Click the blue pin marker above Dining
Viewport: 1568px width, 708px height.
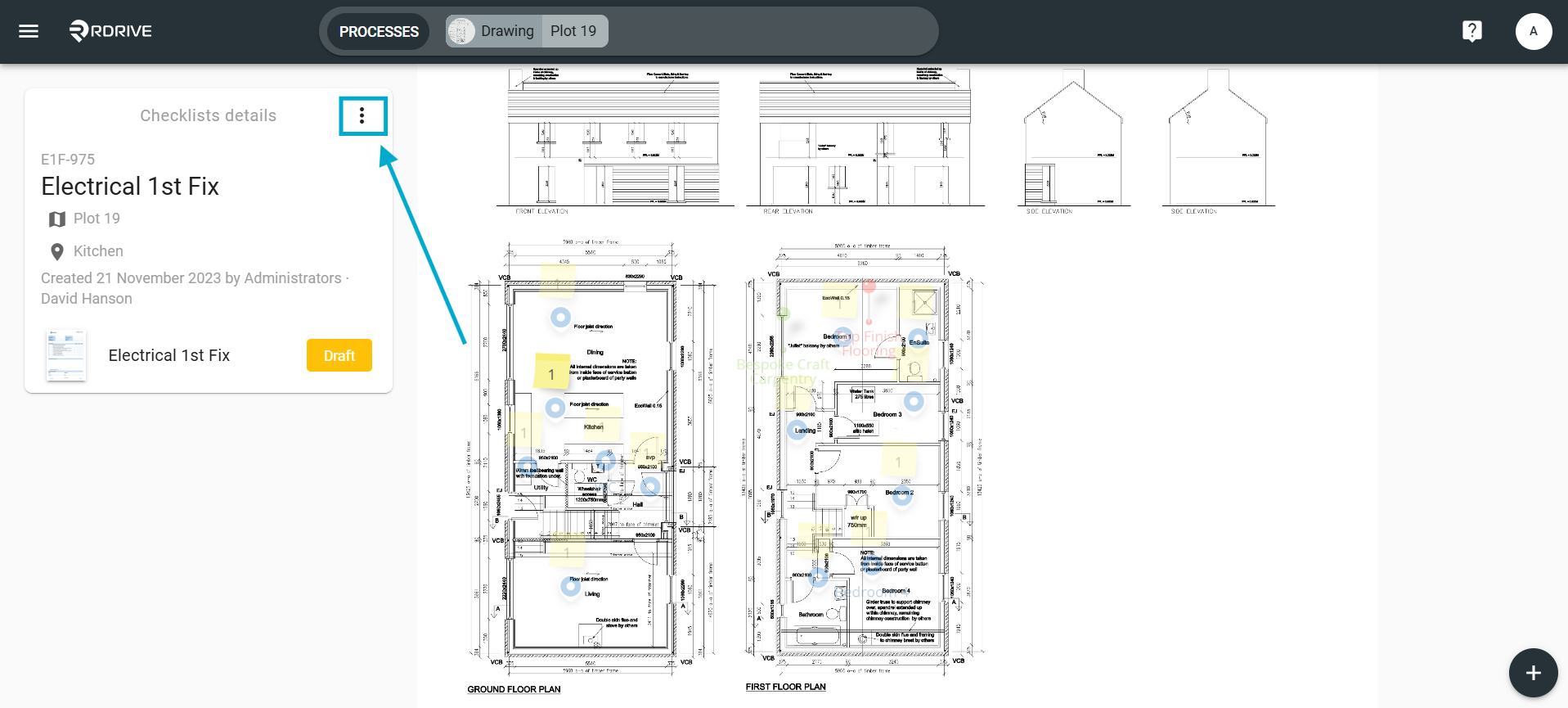[x=560, y=317]
